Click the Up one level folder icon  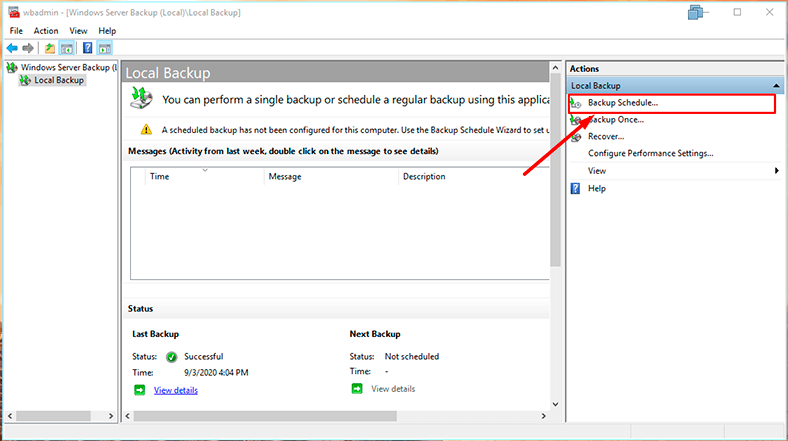[50, 48]
